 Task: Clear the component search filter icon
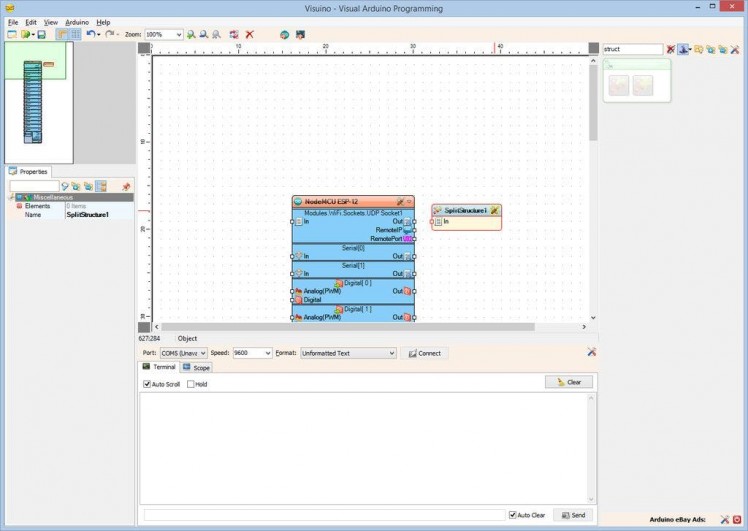tap(671, 49)
